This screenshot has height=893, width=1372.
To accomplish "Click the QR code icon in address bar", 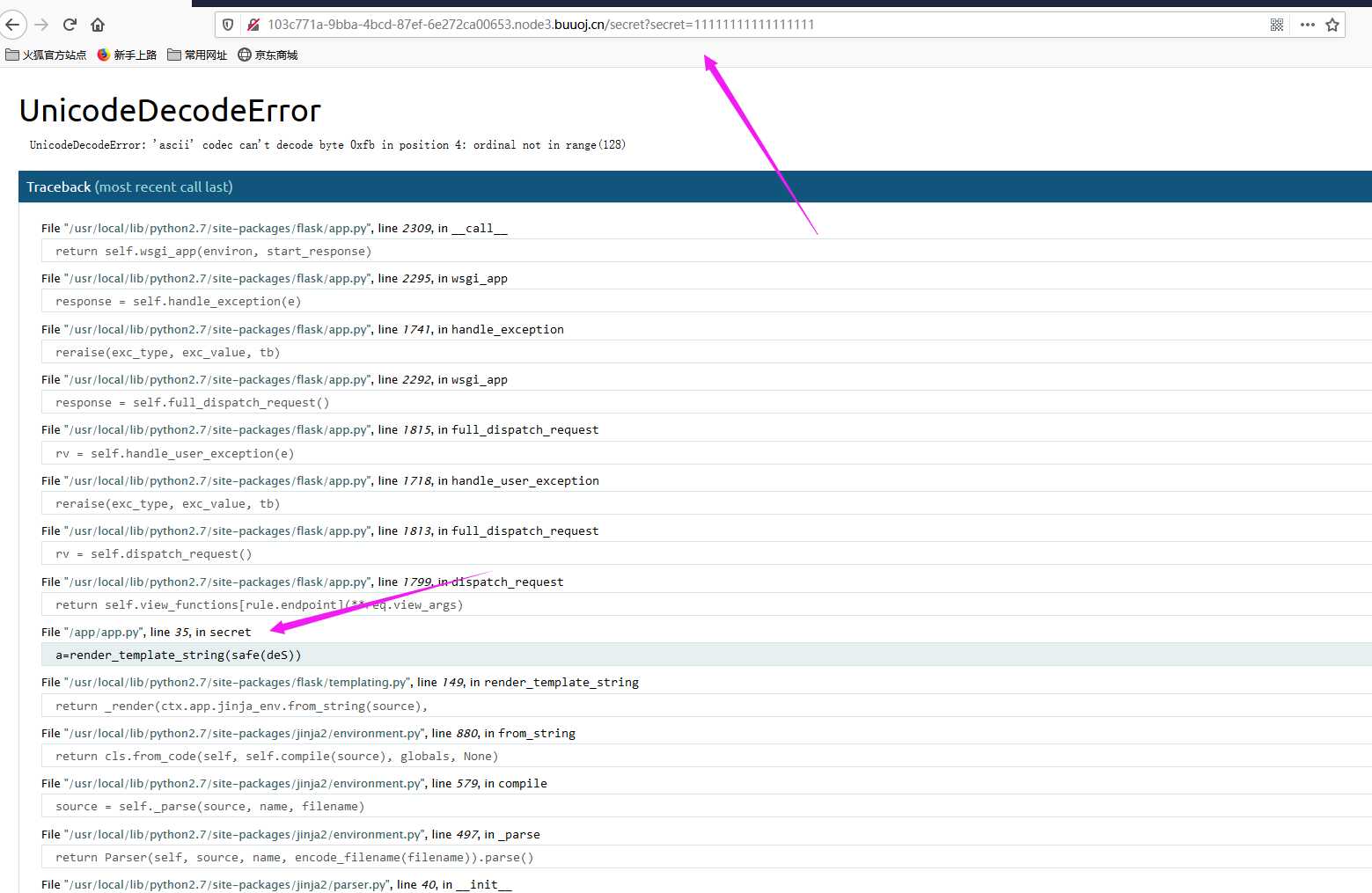I will (1277, 25).
